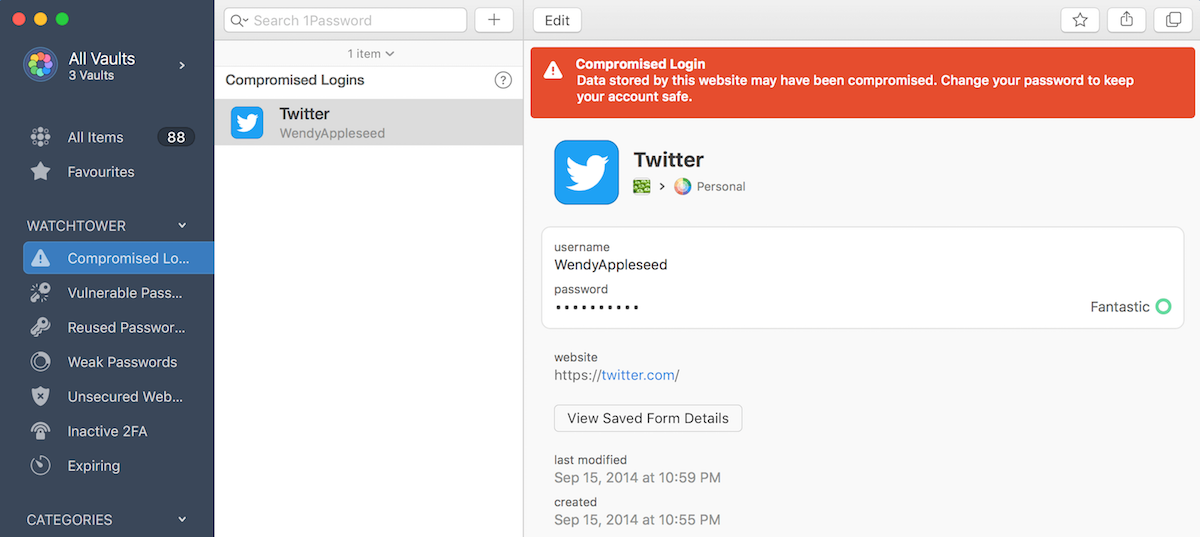Open the Inactive 2FA section
Screen dimensions: 1200x537
[x=118, y=431]
